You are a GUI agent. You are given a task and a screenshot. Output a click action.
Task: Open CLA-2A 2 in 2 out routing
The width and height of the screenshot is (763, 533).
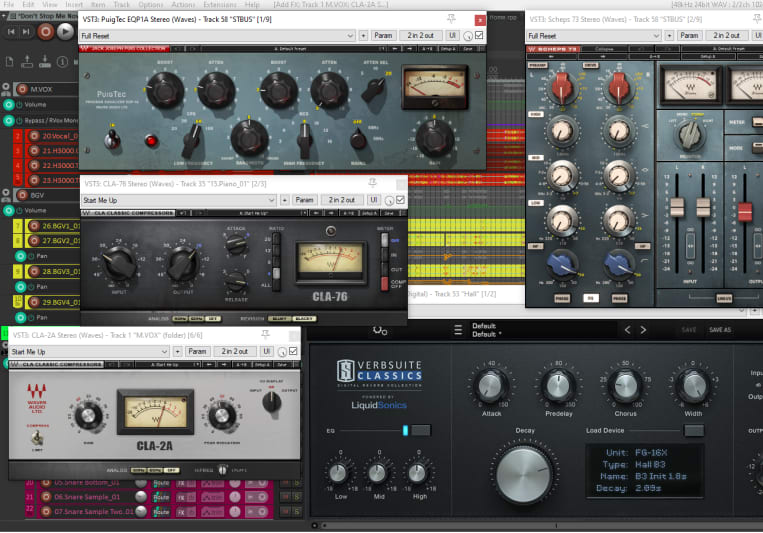pos(235,351)
